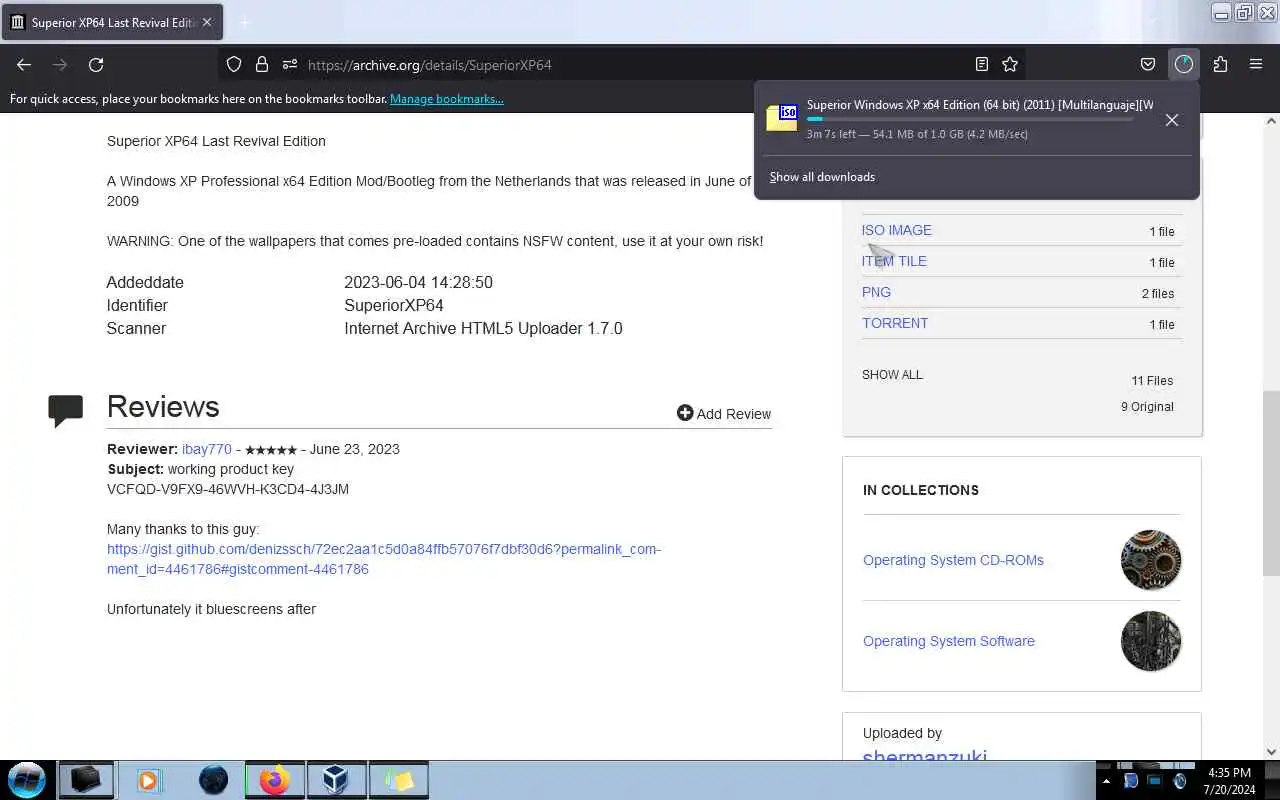
Task: Reload the archive.org page
Action: tap(96, 64)
